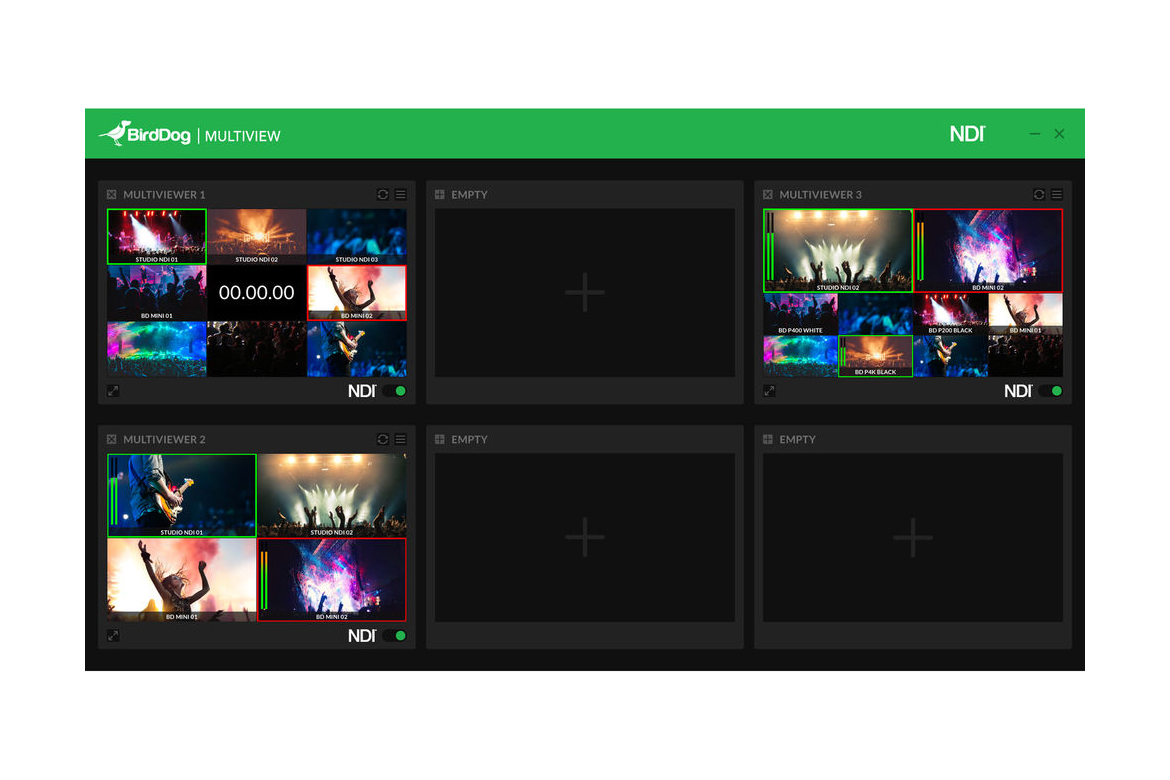The width and height of the screenshot is (1170, 780).
Task: Add a multiviewer in bottom-middle empty panel
Action: 585,537
